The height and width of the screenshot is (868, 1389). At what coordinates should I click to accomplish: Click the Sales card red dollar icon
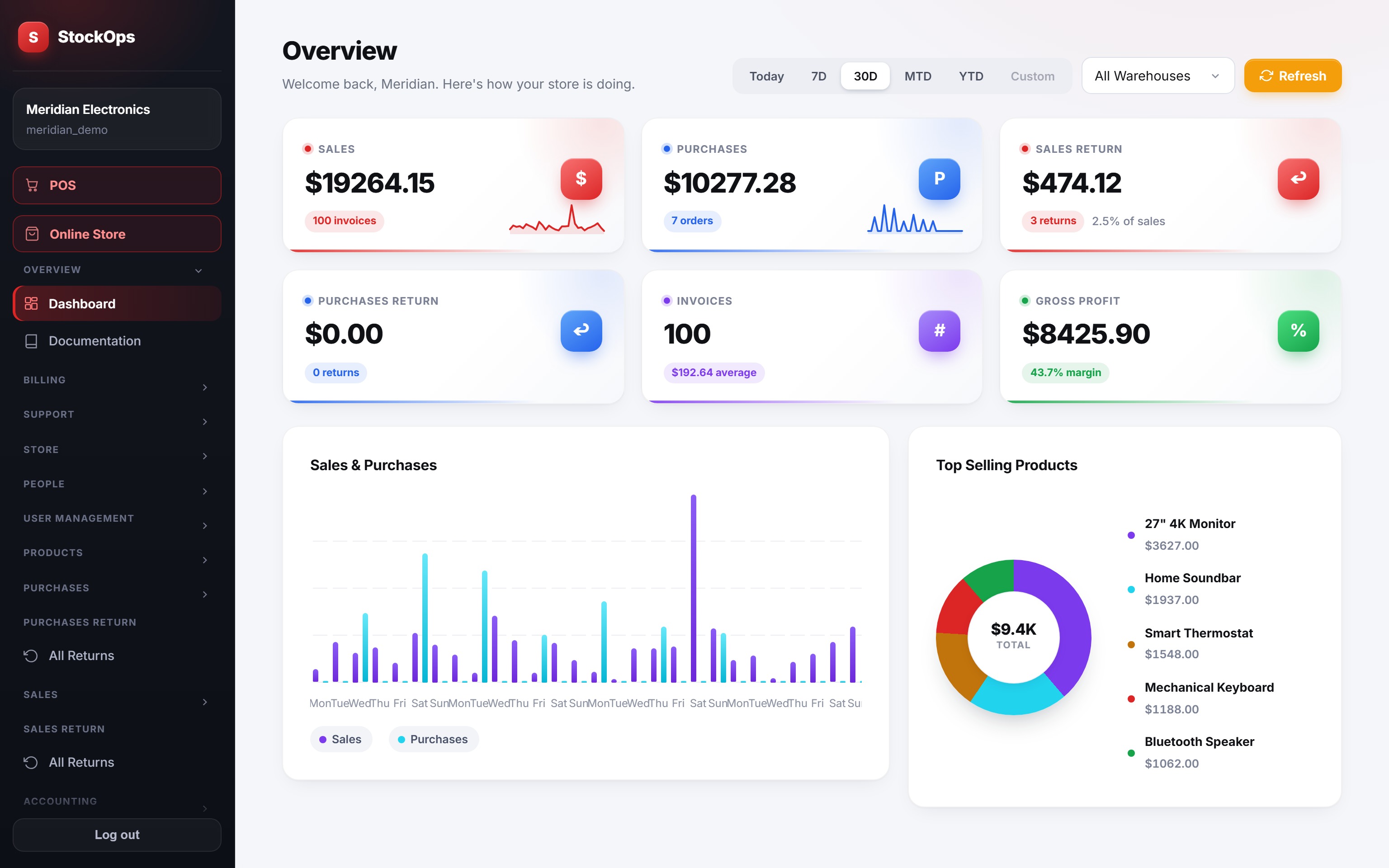(581, 179)
